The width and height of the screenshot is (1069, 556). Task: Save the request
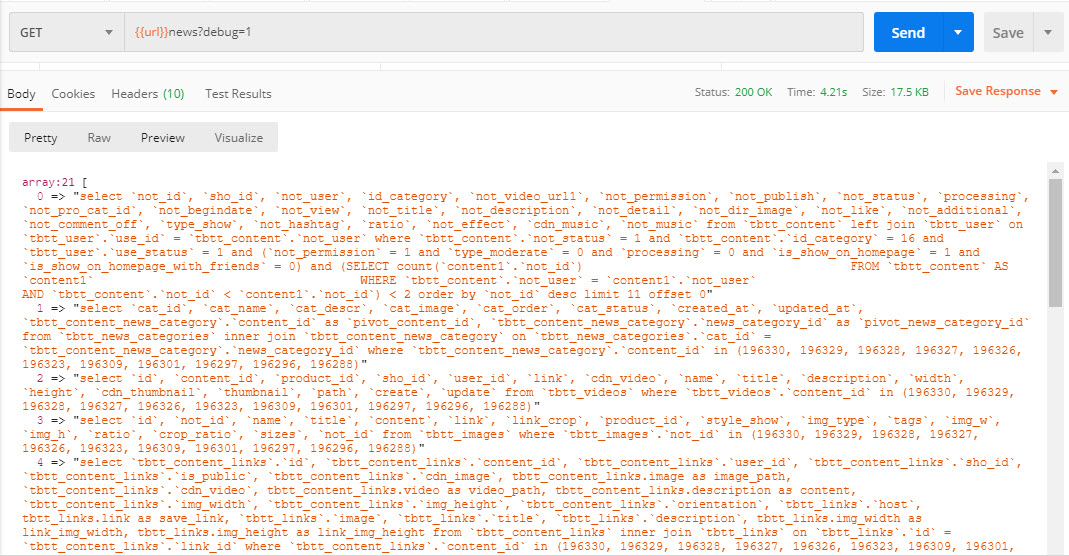pos(1008,32)
